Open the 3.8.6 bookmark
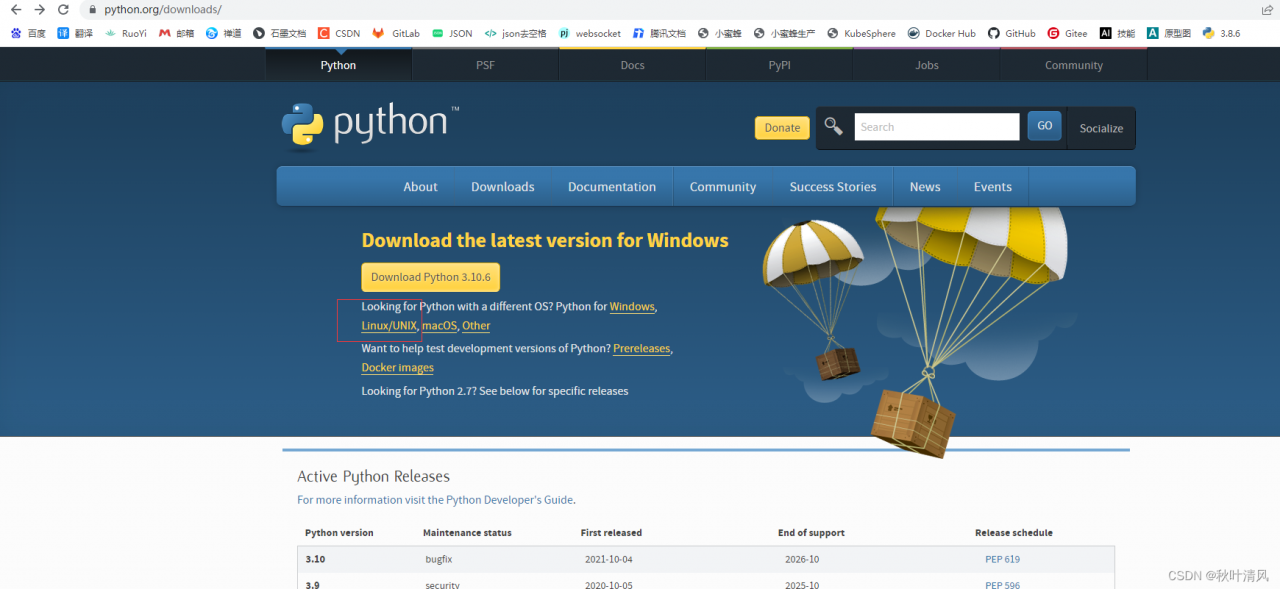1280x589 pixels. coord(1221,33)
